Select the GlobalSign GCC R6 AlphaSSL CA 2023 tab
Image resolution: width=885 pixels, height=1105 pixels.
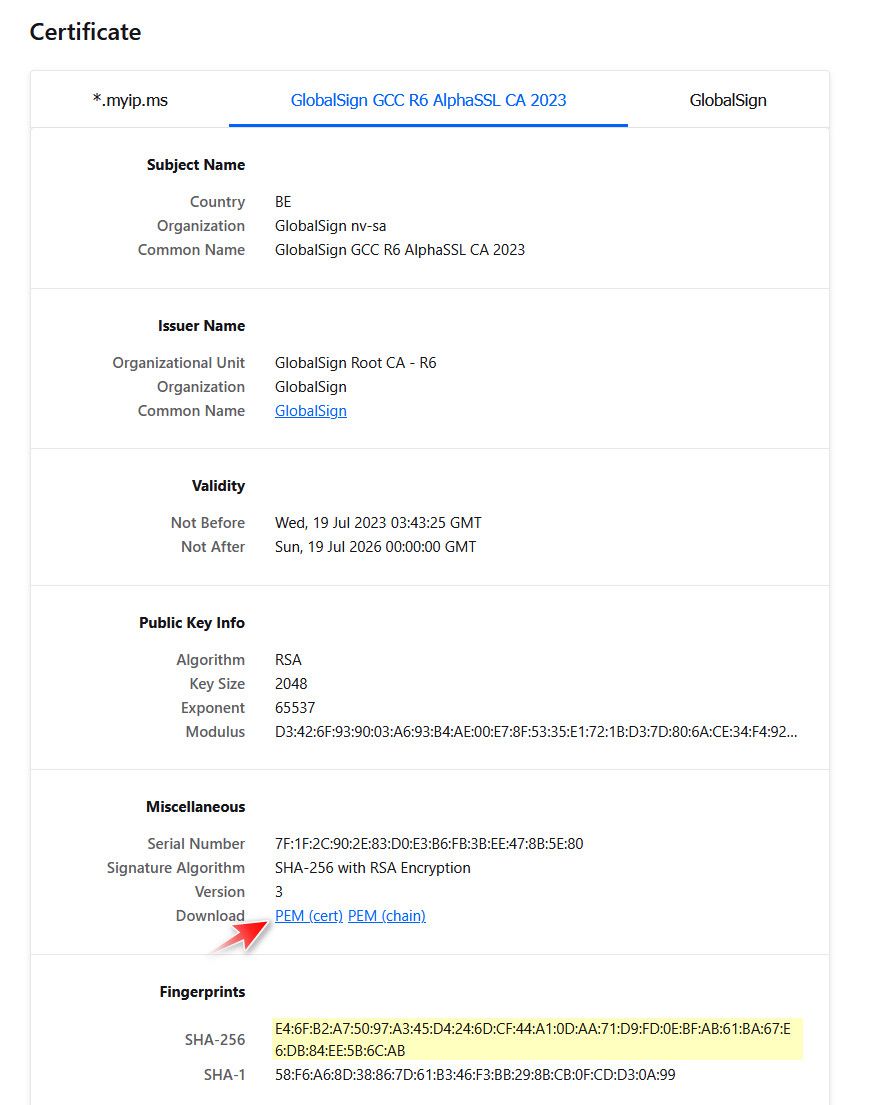[428, 100]
